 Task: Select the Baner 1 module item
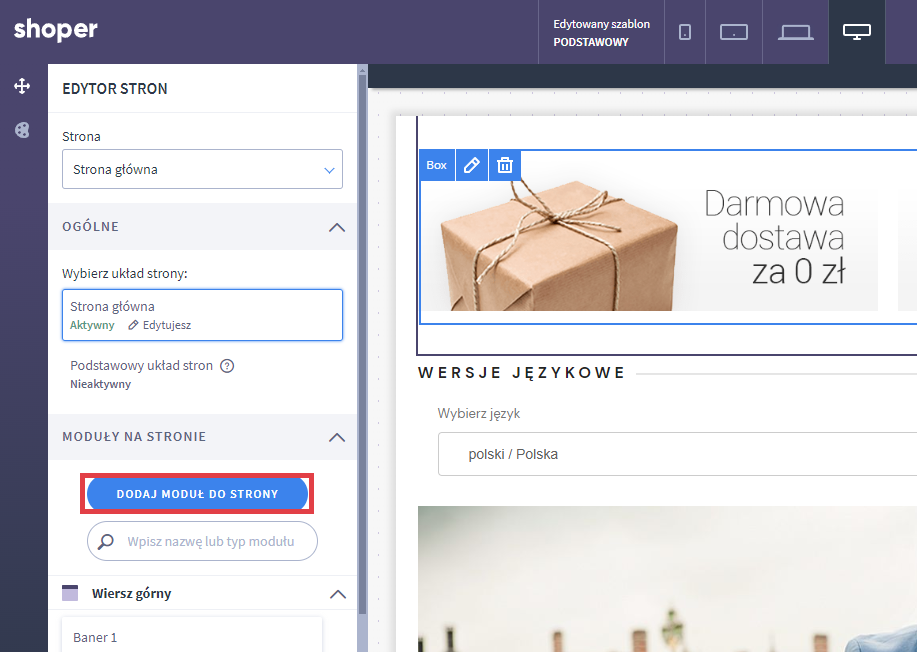(x=192, y=636)
